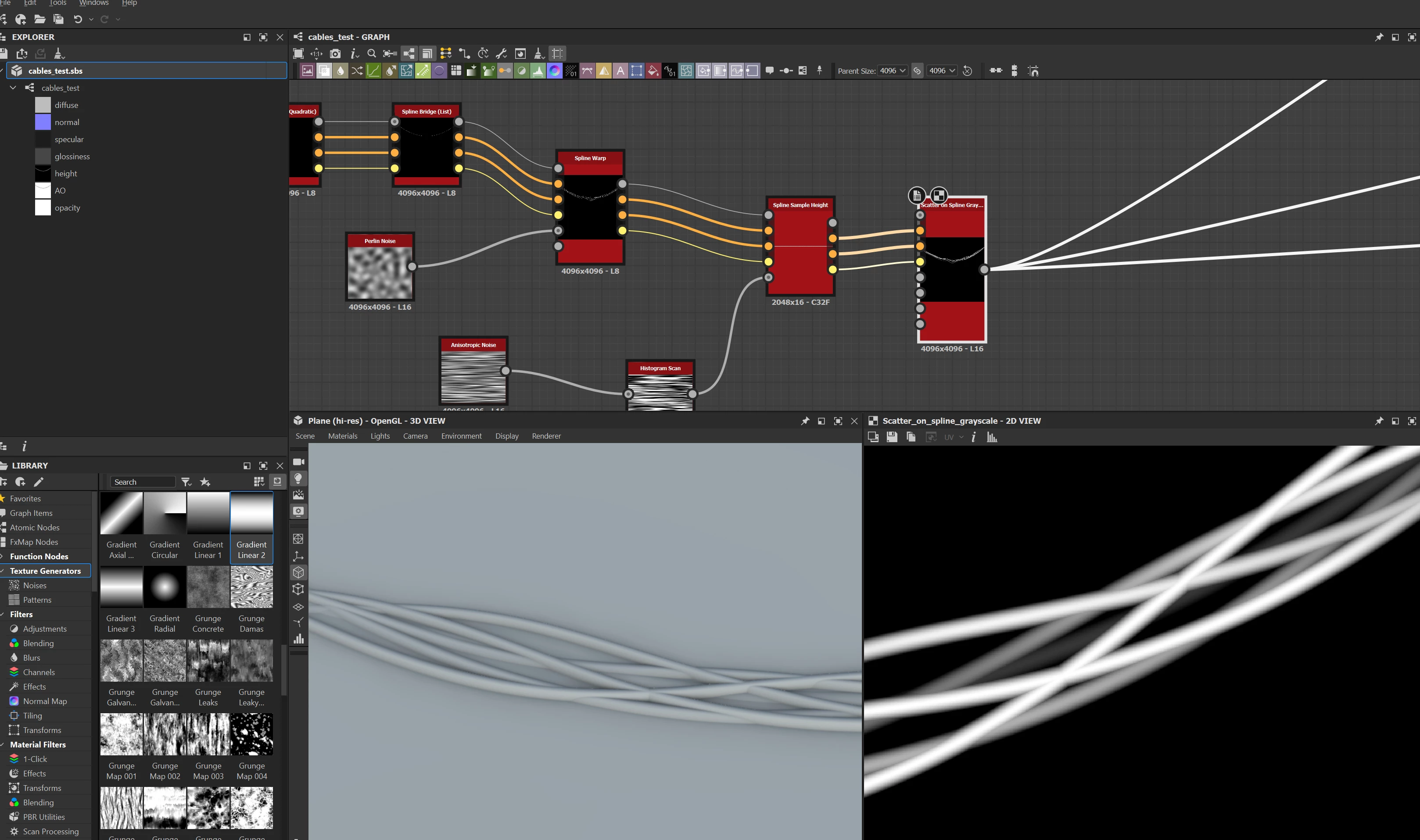The width and height of the screenshot is (1420, 840).
Task: Open the Materials menu in 3D view
Action: 343,436
